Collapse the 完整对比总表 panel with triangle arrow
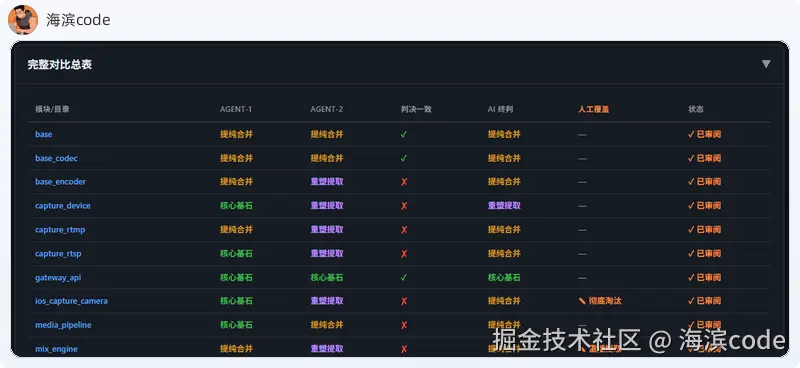The height and width of the screenshot is (368, 800). pyautogui.click(x=766, y=64)
